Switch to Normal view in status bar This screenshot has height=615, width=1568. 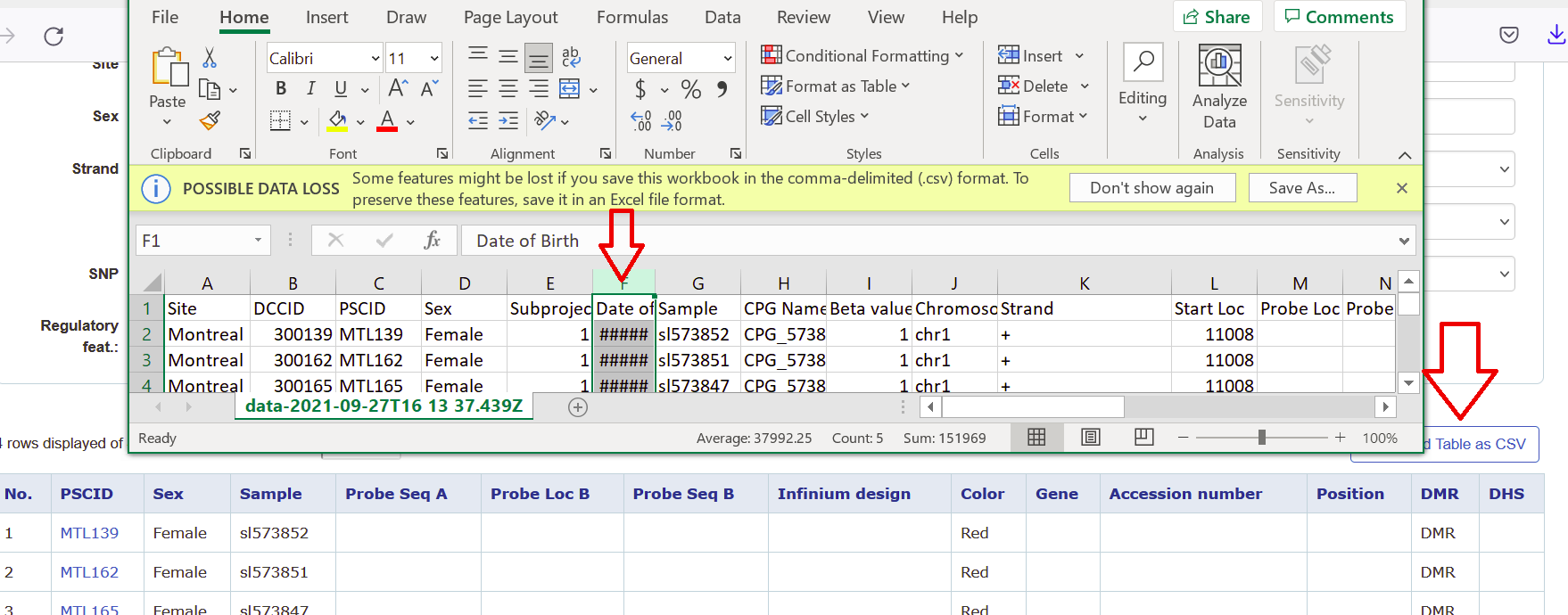tap(1036, 437)
